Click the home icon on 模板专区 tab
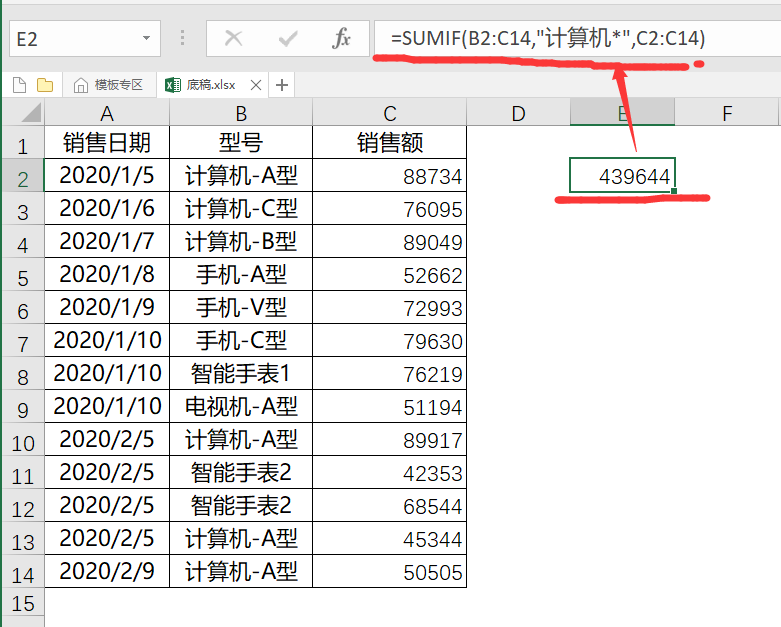Viewport: 781px width, 627px height. tap(81, 86)
